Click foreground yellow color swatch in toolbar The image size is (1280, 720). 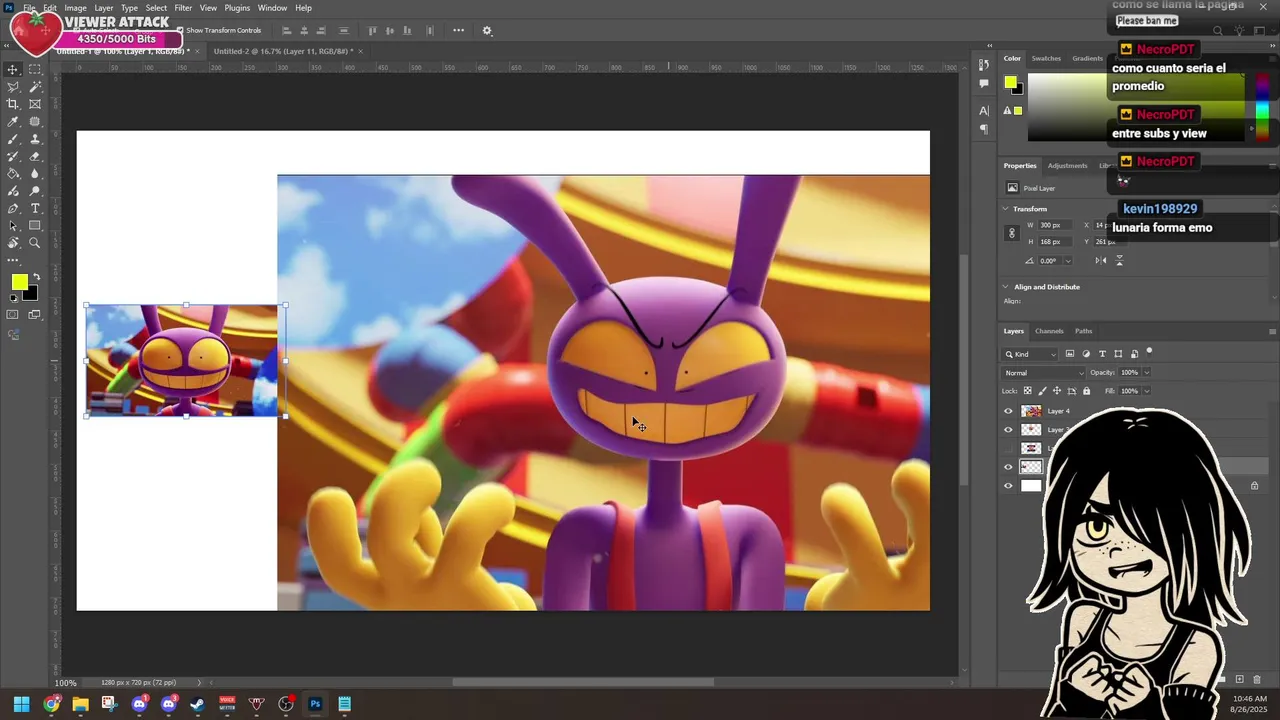pos(19,283)
